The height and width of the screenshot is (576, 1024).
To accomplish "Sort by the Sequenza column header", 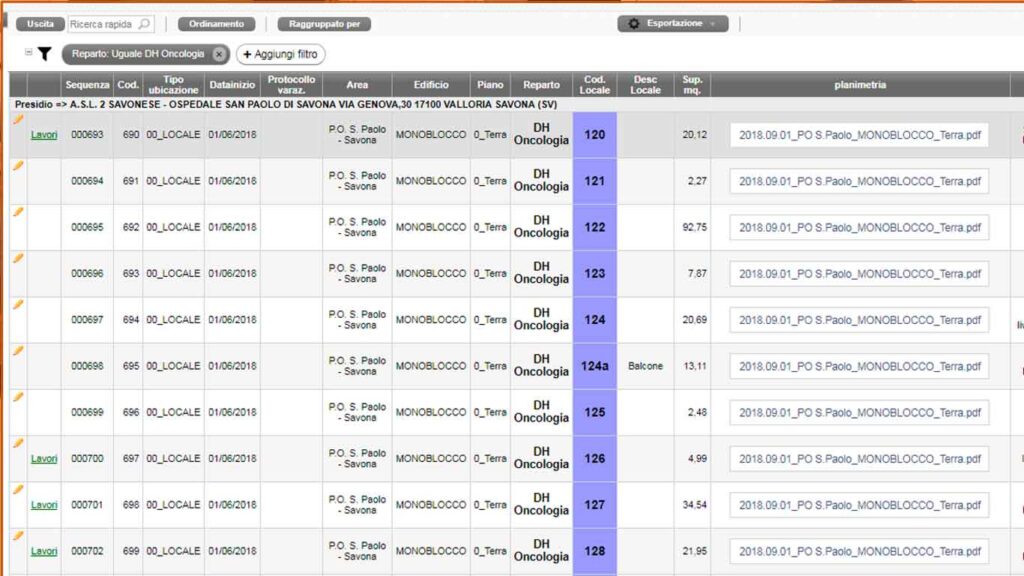I will (87, 85).
